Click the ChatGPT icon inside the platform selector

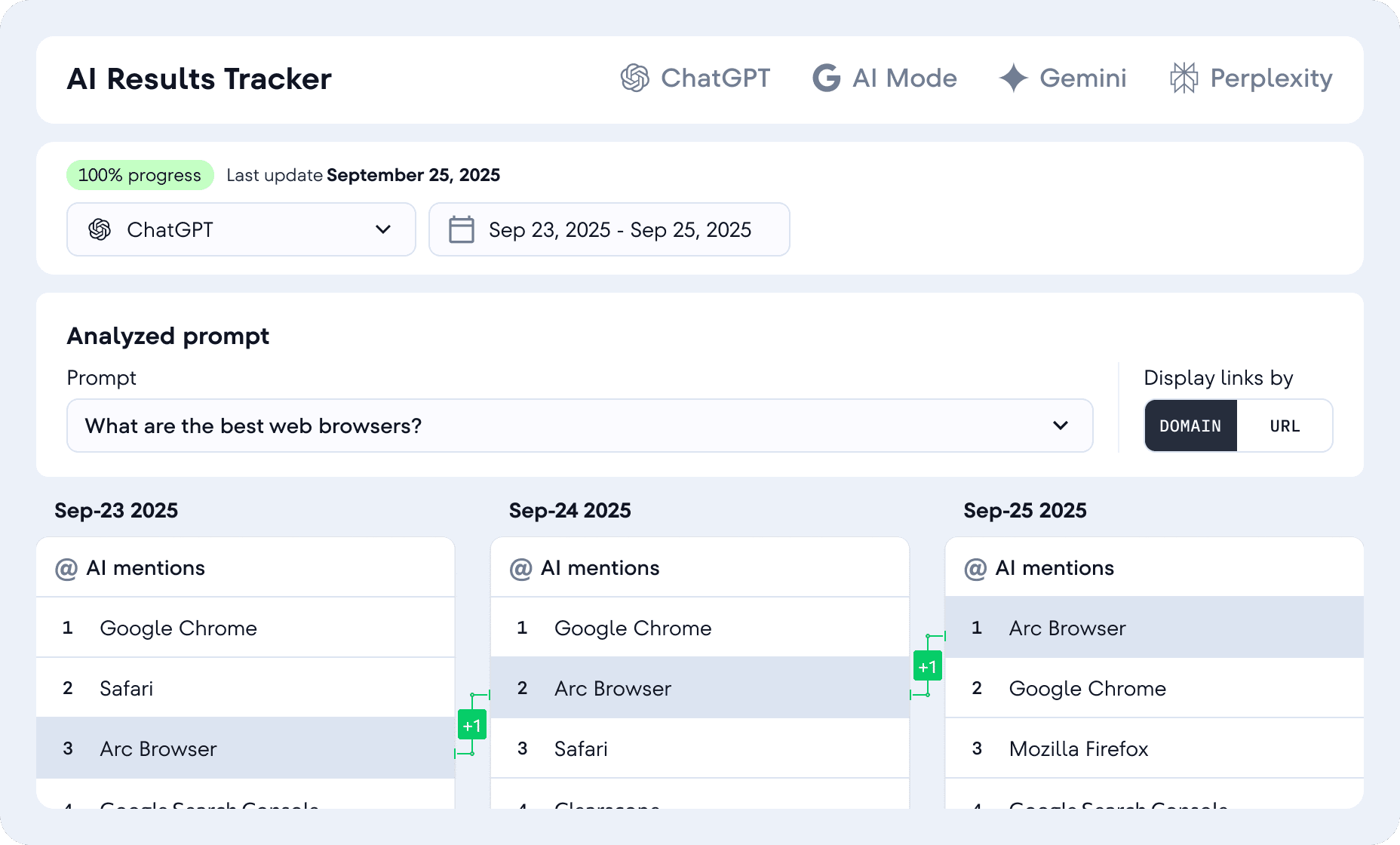tap(99, 229)
